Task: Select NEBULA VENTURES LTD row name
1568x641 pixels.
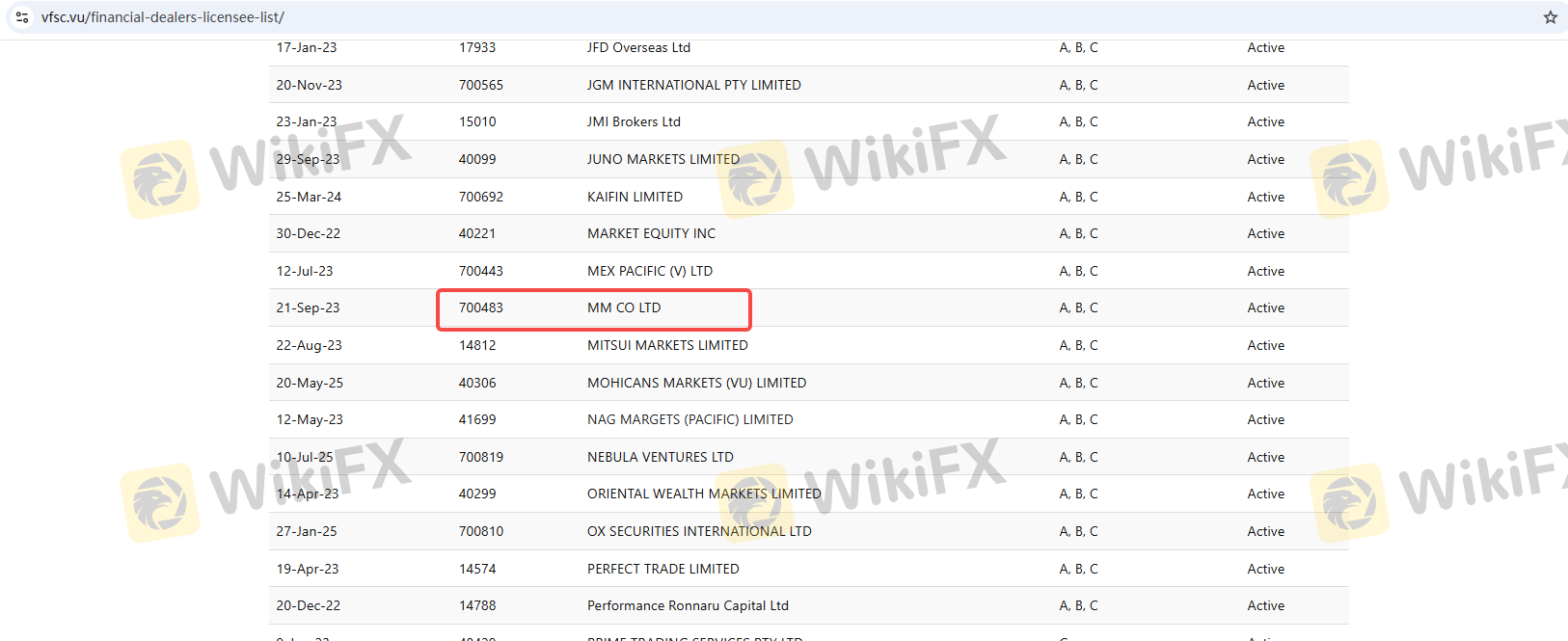Action: pyautogui.click(x=660, y=458)
